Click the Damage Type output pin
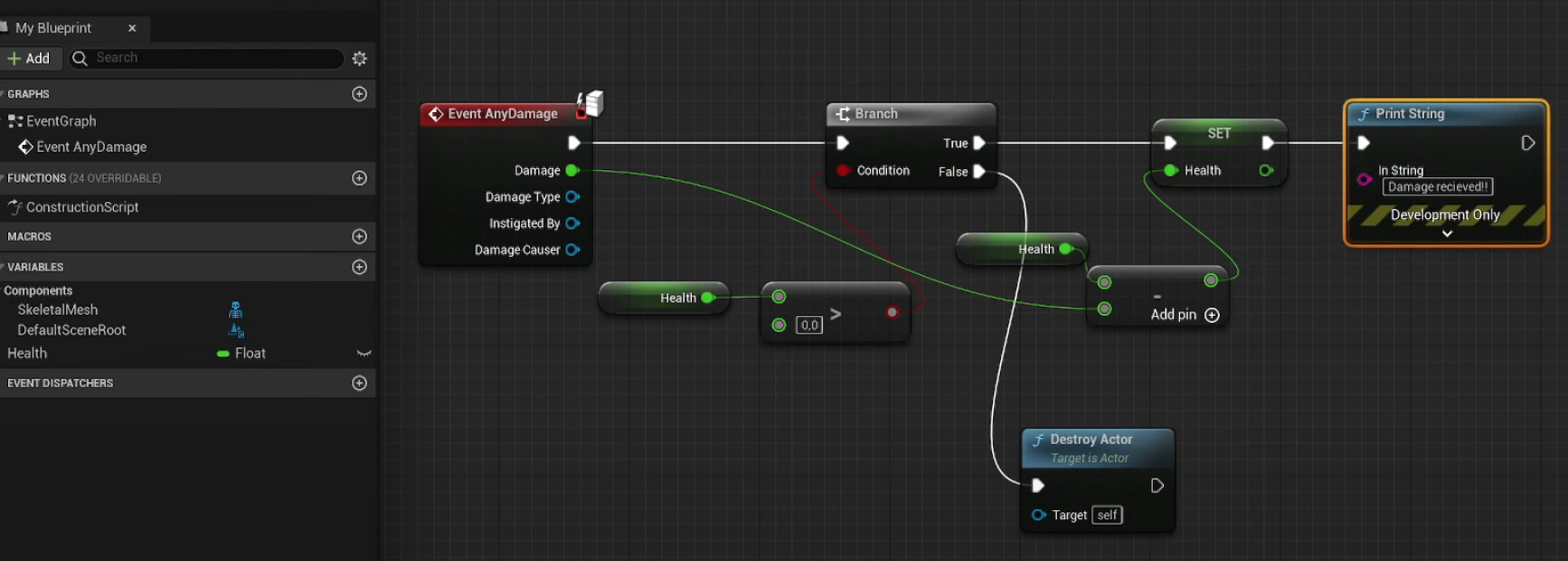This screenshot has height=561, width=1568. click(572, 196)
